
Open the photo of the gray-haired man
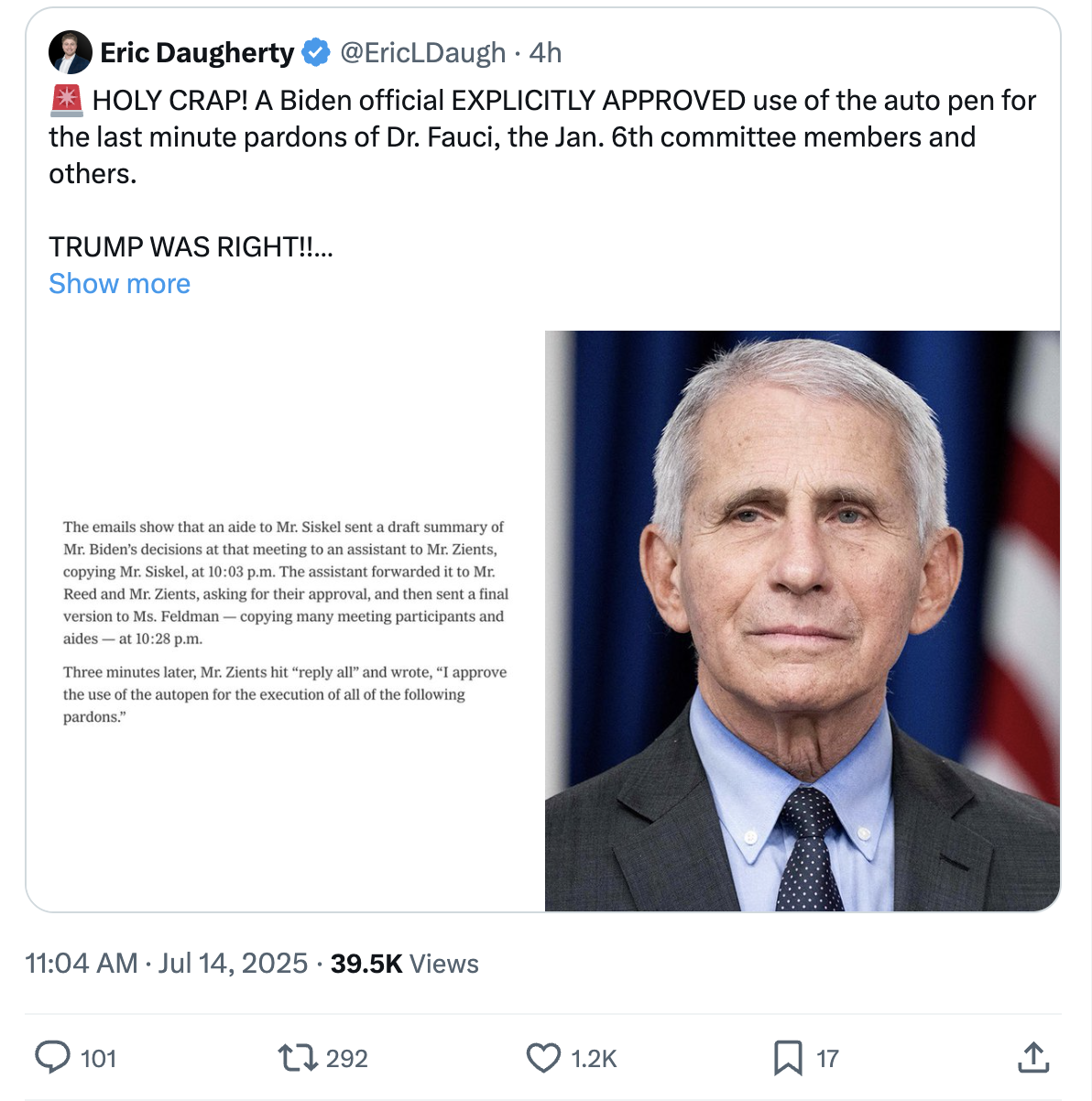point(803,621)
